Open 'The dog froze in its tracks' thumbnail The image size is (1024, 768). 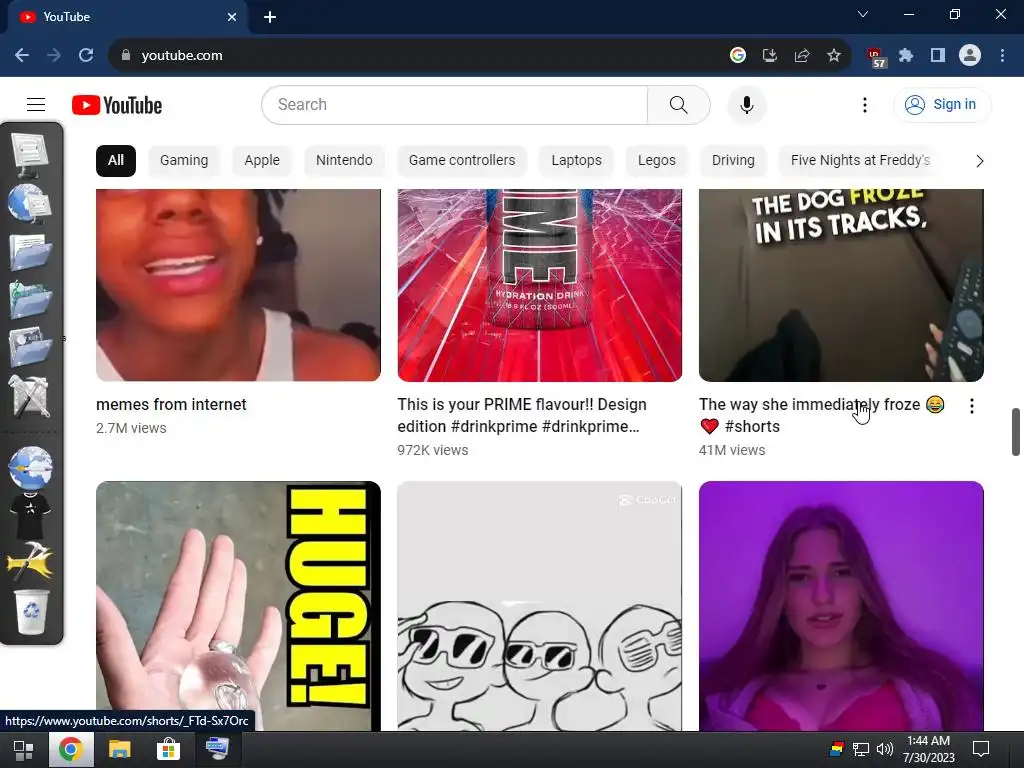point(841,285)
